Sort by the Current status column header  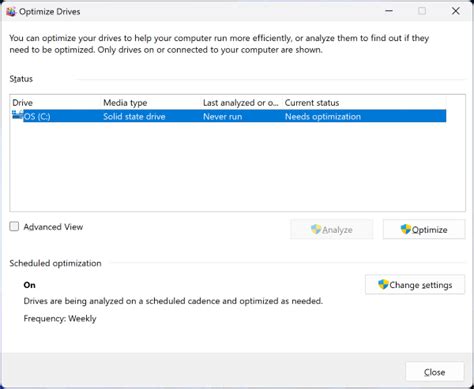point(312,103)
